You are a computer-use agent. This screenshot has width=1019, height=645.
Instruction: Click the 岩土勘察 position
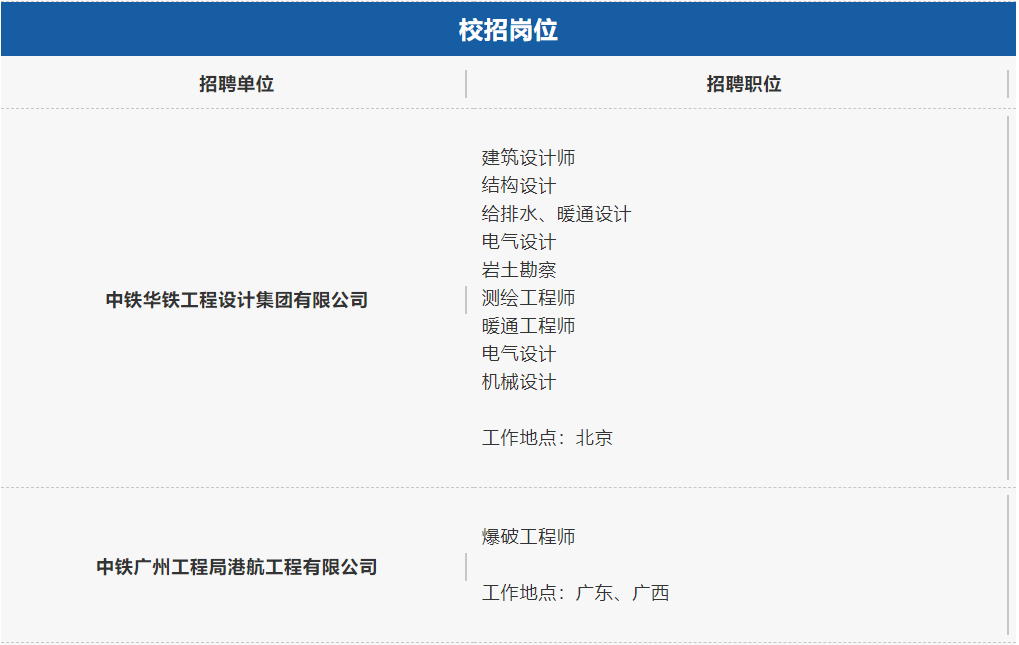[519, 270]
